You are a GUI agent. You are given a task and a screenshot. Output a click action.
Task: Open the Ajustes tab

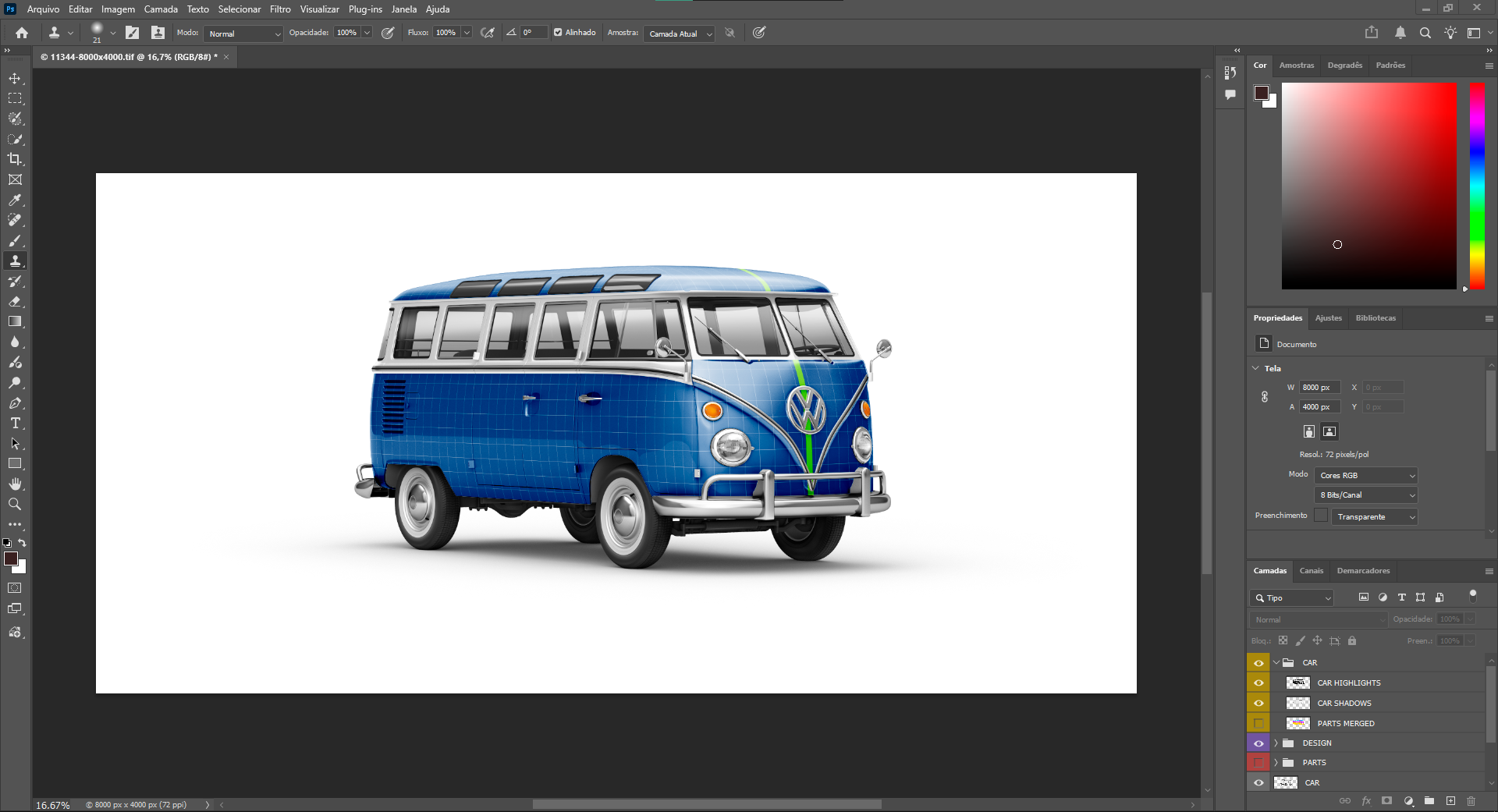(1328, 318)
